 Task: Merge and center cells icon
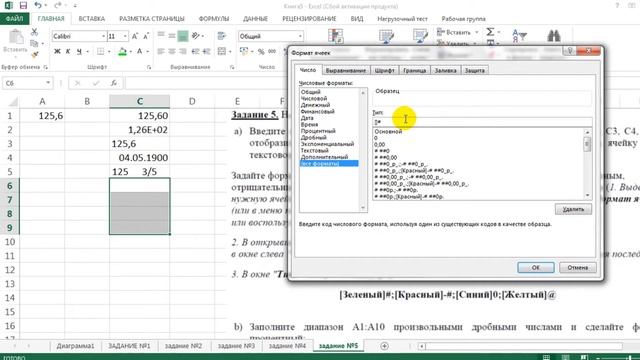pos(222,51)
